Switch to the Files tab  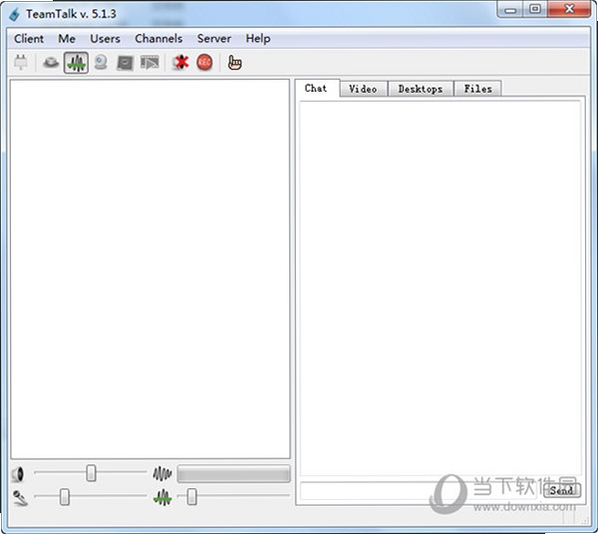click(x=477, y=89)
